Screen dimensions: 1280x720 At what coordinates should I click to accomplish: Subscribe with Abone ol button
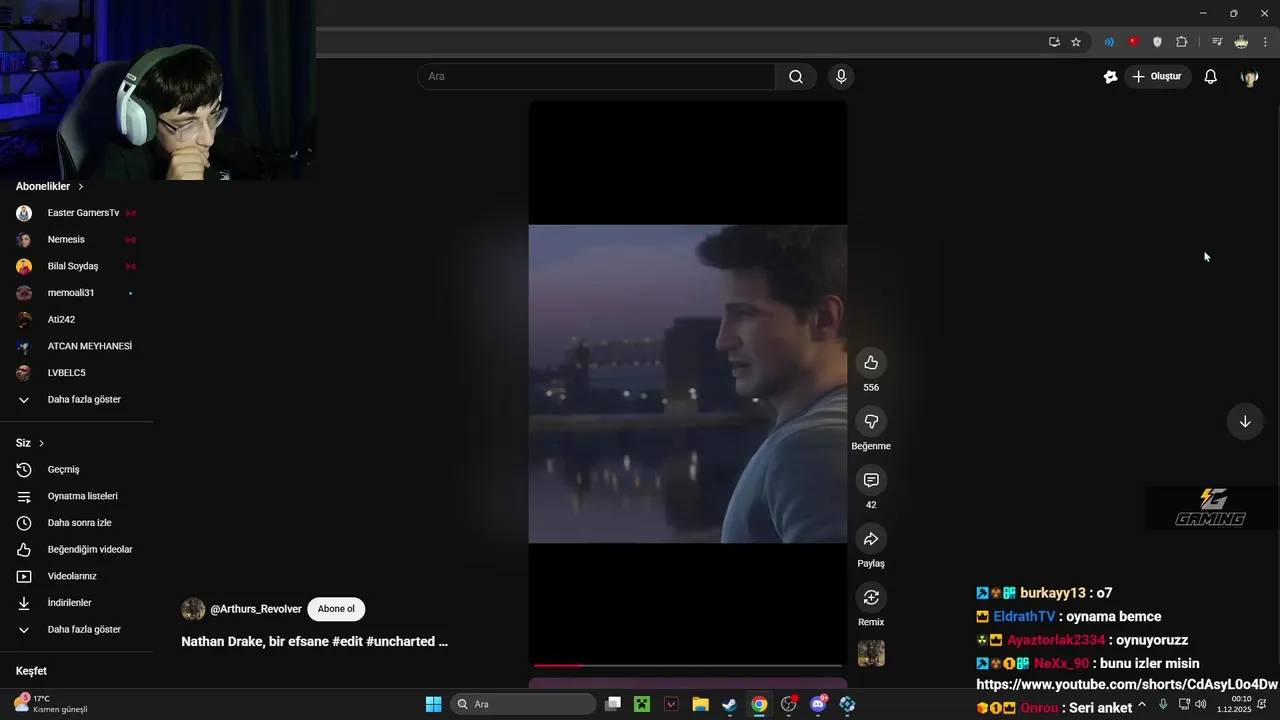[336, 609]
